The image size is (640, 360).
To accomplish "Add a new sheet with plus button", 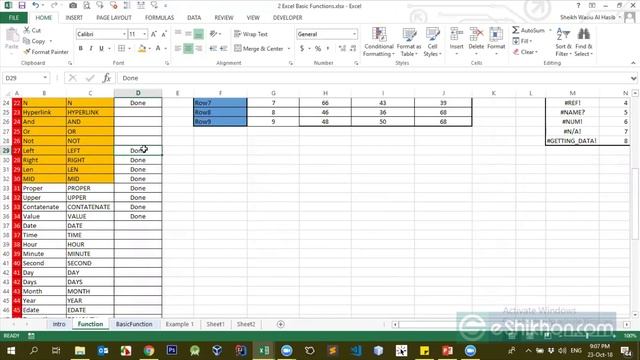I will 280,324.
